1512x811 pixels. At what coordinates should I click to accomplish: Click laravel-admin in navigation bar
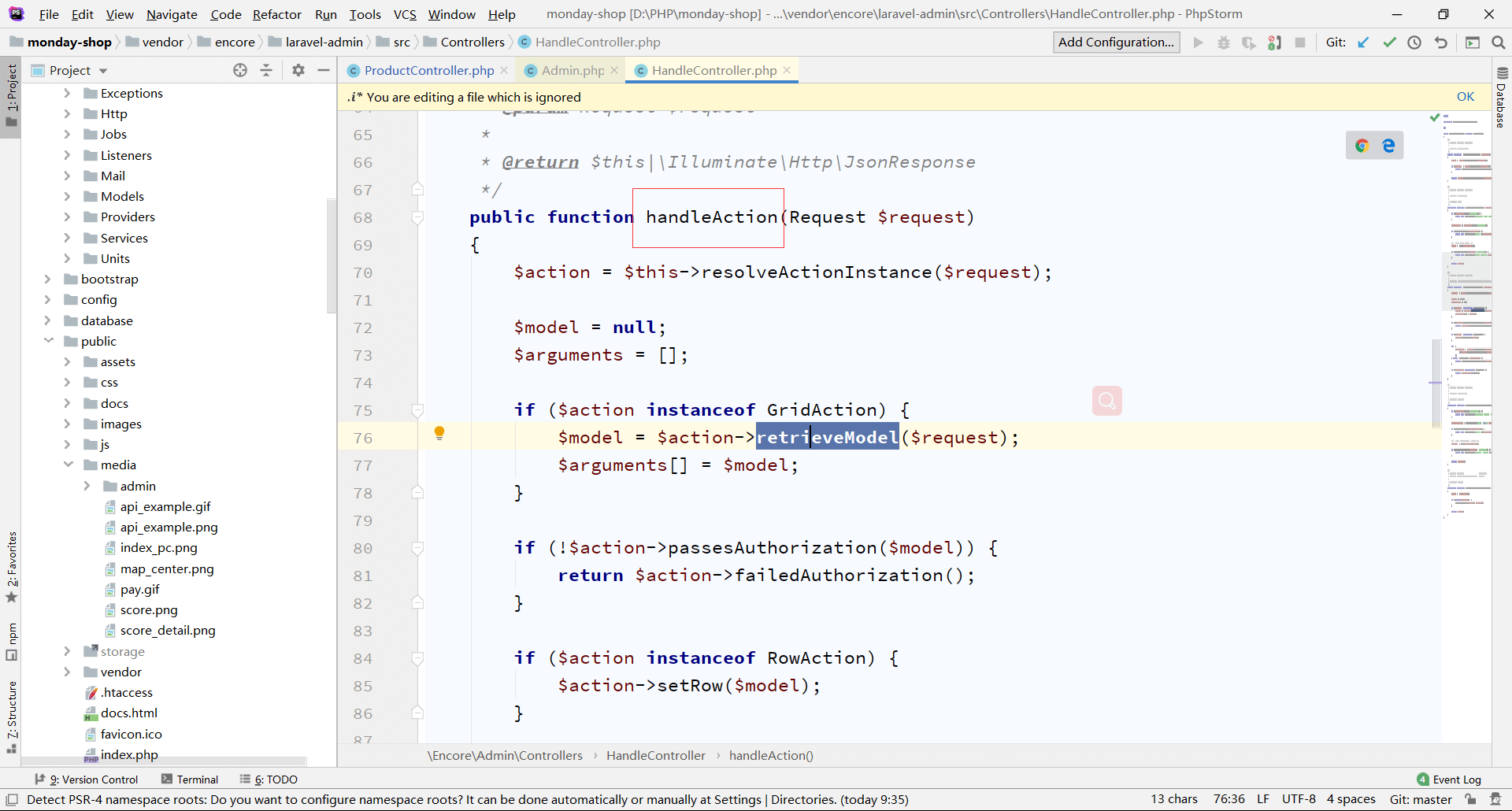click(x=324, y=43)
